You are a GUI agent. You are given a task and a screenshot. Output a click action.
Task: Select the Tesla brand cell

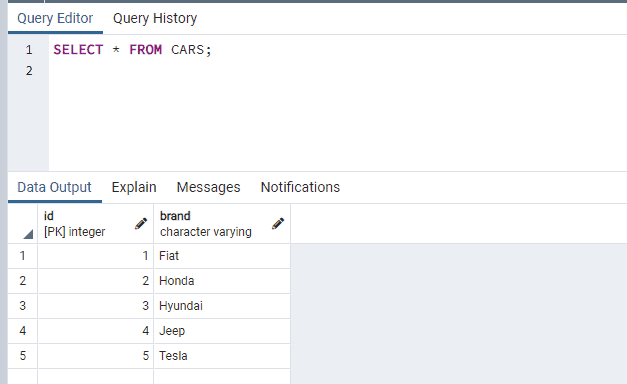[222, 356]
